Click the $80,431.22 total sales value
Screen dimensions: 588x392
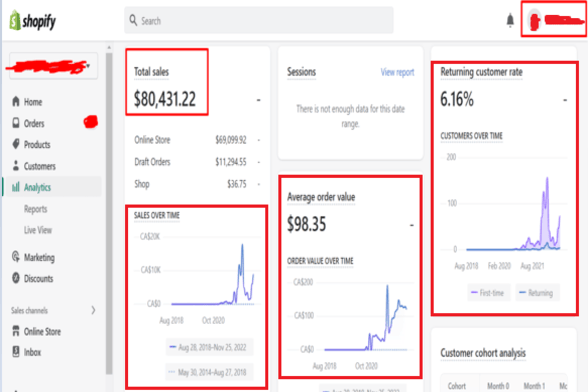(x=165, y=99)
